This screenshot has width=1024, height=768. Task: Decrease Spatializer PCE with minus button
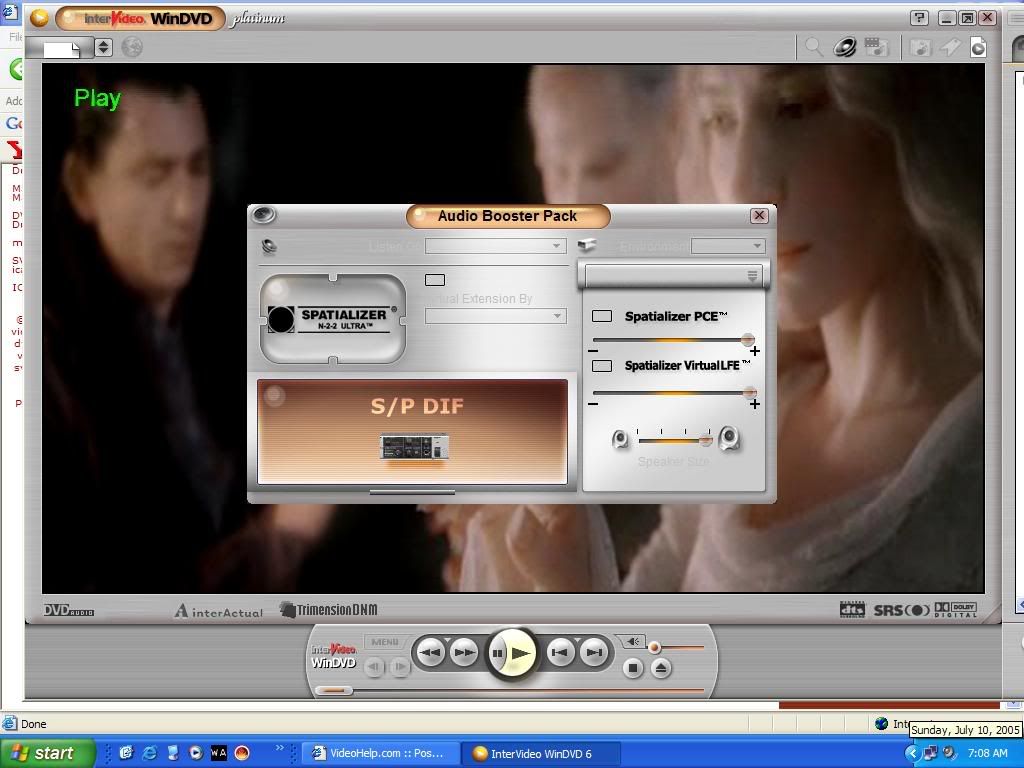[593, 351]
